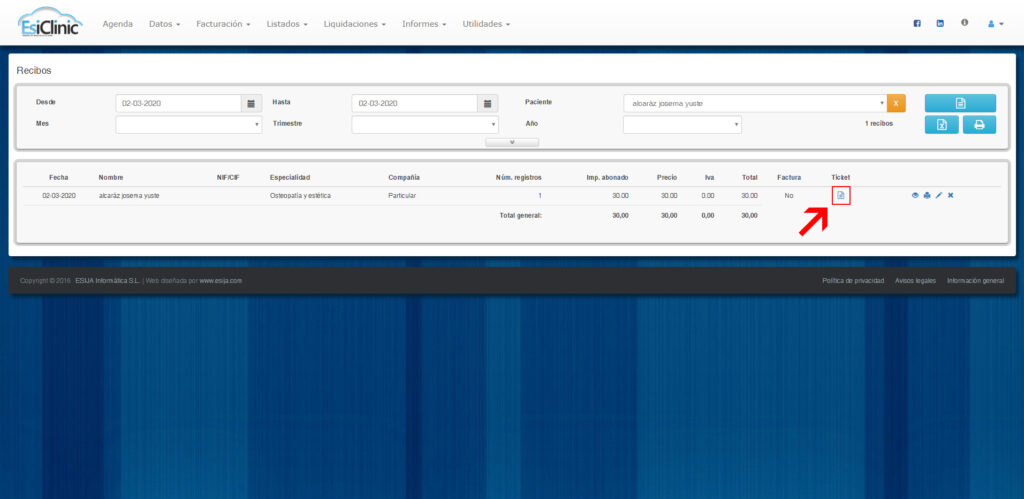This screenshot has width=1024, height=499.
Task: Clear the selected patient with the orange X
Action: [896, 103]
